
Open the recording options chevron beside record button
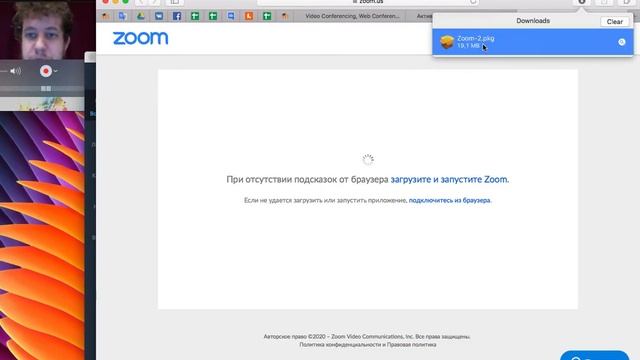click(x=56, y=71)
